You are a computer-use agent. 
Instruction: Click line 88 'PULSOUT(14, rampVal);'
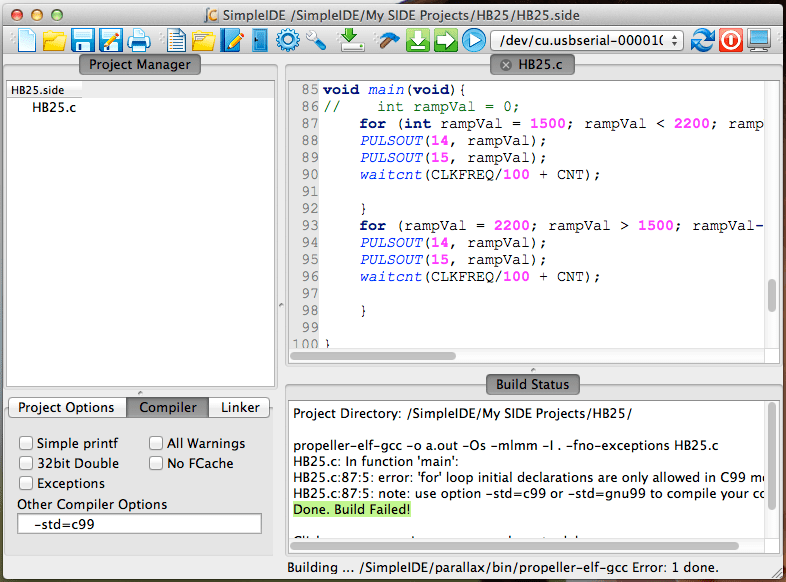coord(453,141)
